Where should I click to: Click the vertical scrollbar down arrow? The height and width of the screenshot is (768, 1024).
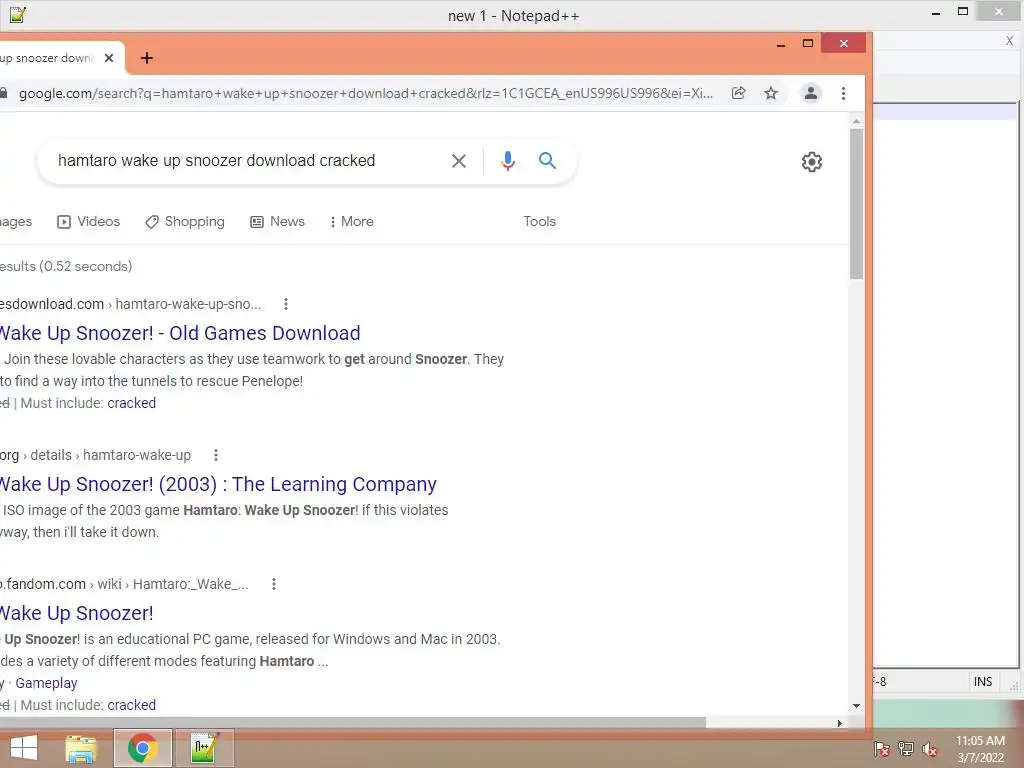click(856, 706)
